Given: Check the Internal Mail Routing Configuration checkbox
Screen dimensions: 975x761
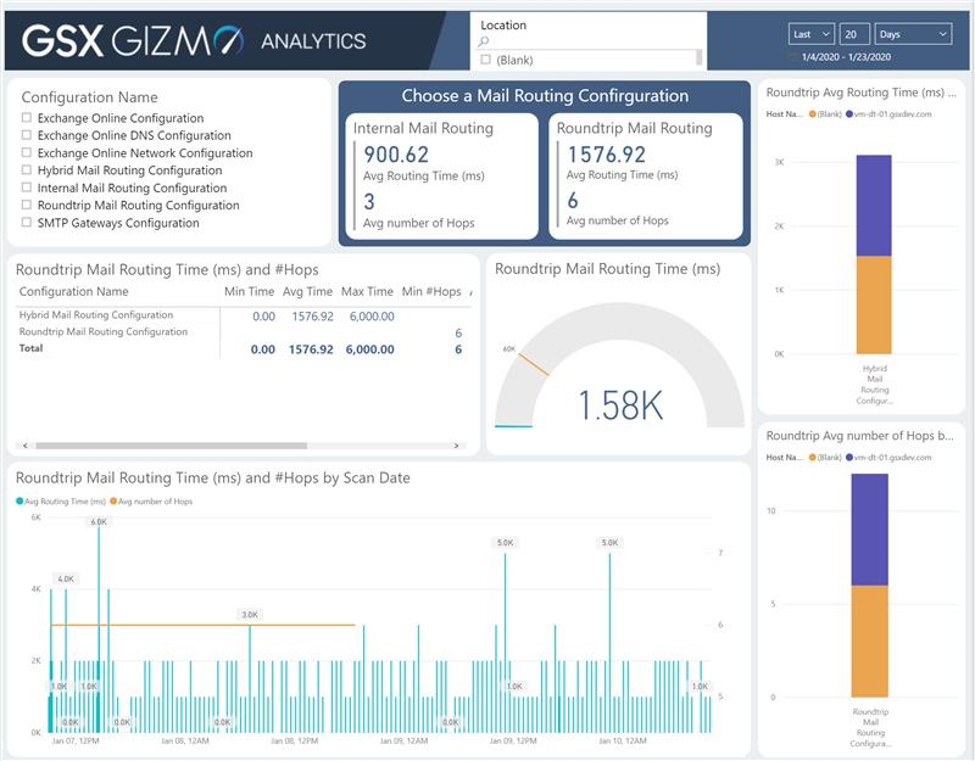Looking at the screenshot, I should tap(25, 188).
